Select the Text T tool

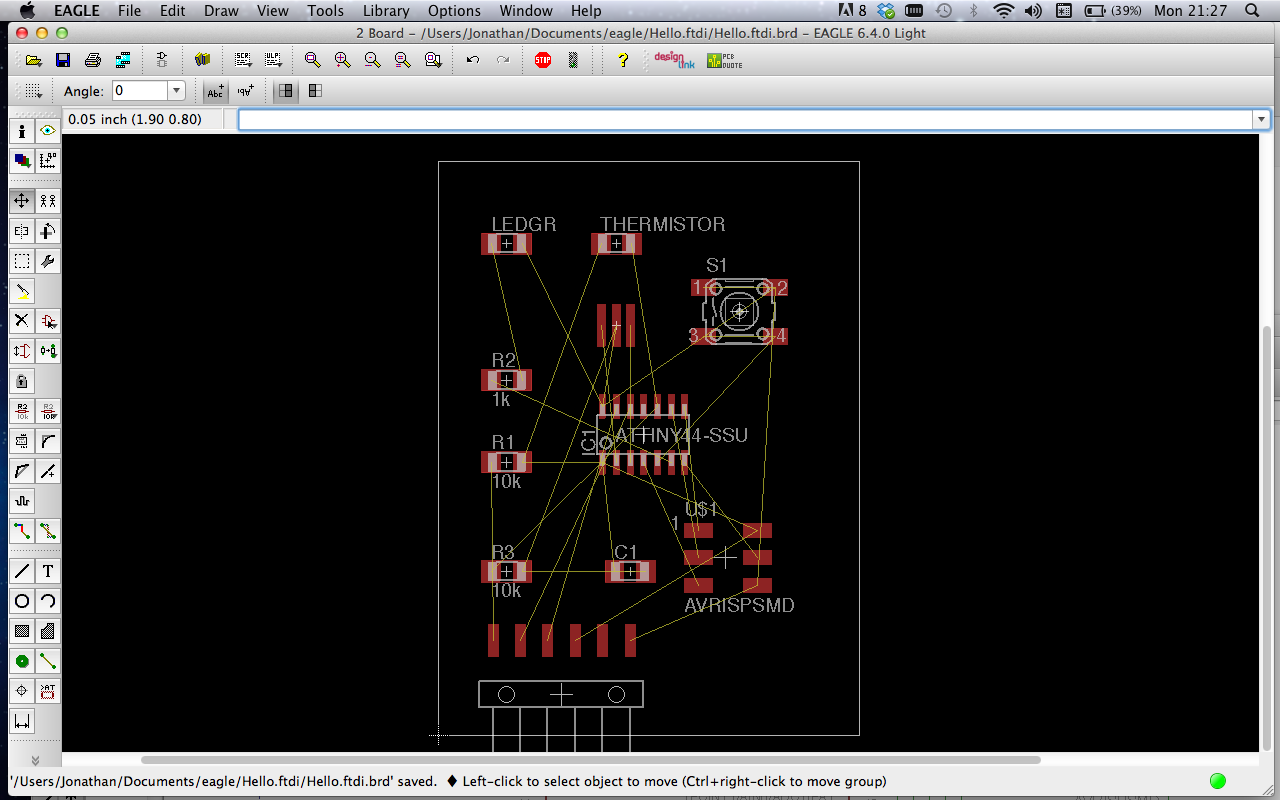tap(48, 571)
